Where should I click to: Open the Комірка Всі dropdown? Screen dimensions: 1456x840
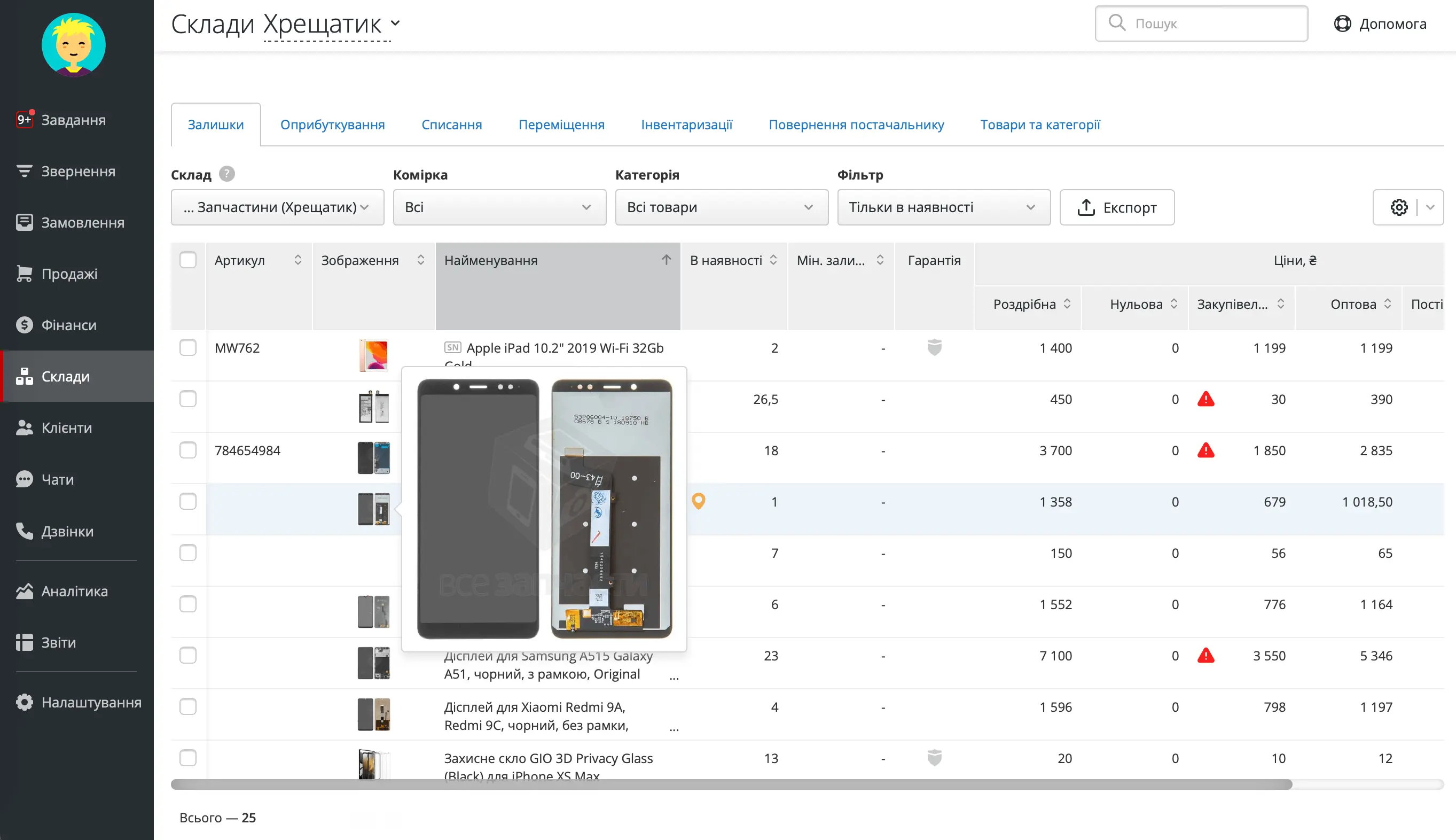click(x=499, y=207)
